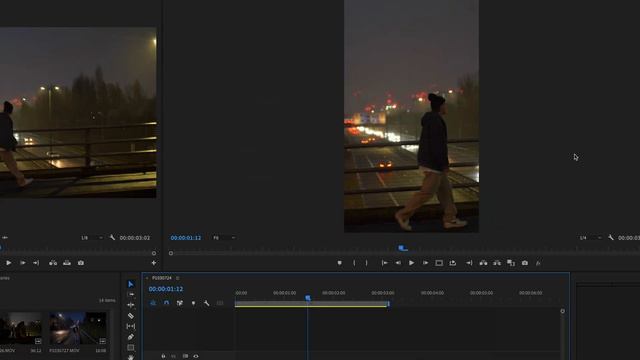Toggle nest-or-individual-clips insert mode in timeline
640x360 pixels.
tap(153, 303)
